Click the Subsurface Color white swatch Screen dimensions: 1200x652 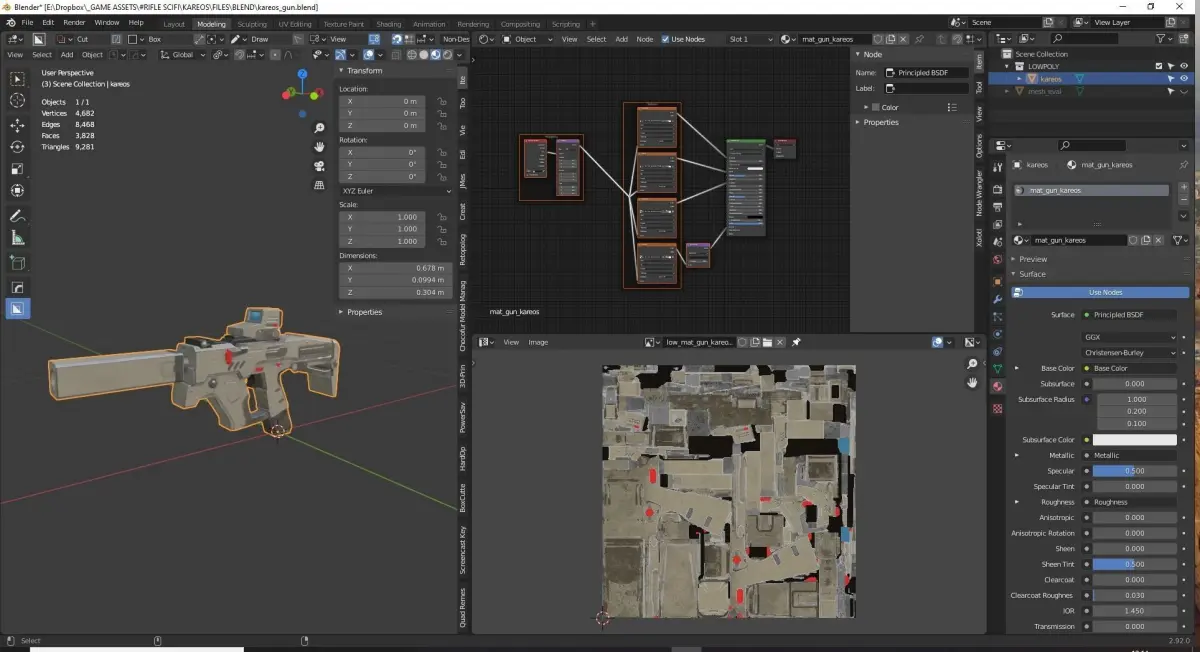pyautogui.click(x=1134, y=440)
